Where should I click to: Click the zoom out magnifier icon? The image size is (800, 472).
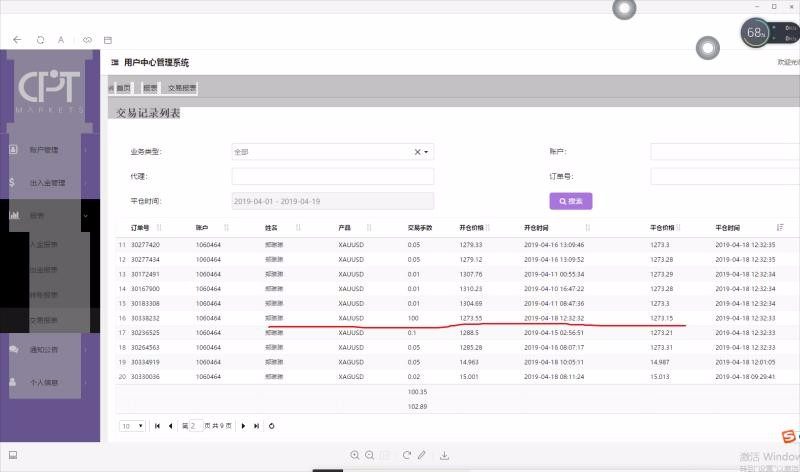coord(370,455)
